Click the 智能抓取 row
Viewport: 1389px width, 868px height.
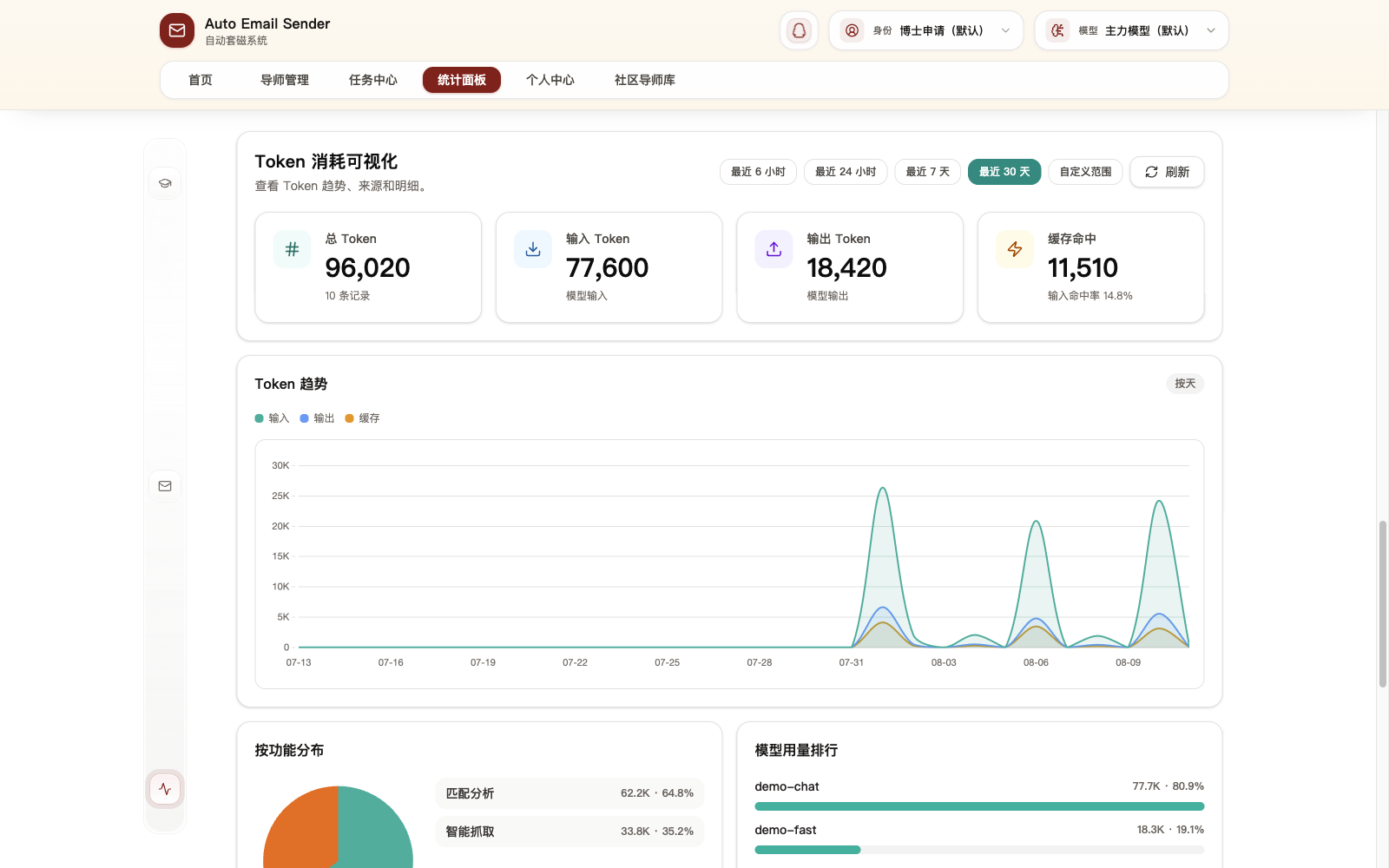click(x=569, y=832)
